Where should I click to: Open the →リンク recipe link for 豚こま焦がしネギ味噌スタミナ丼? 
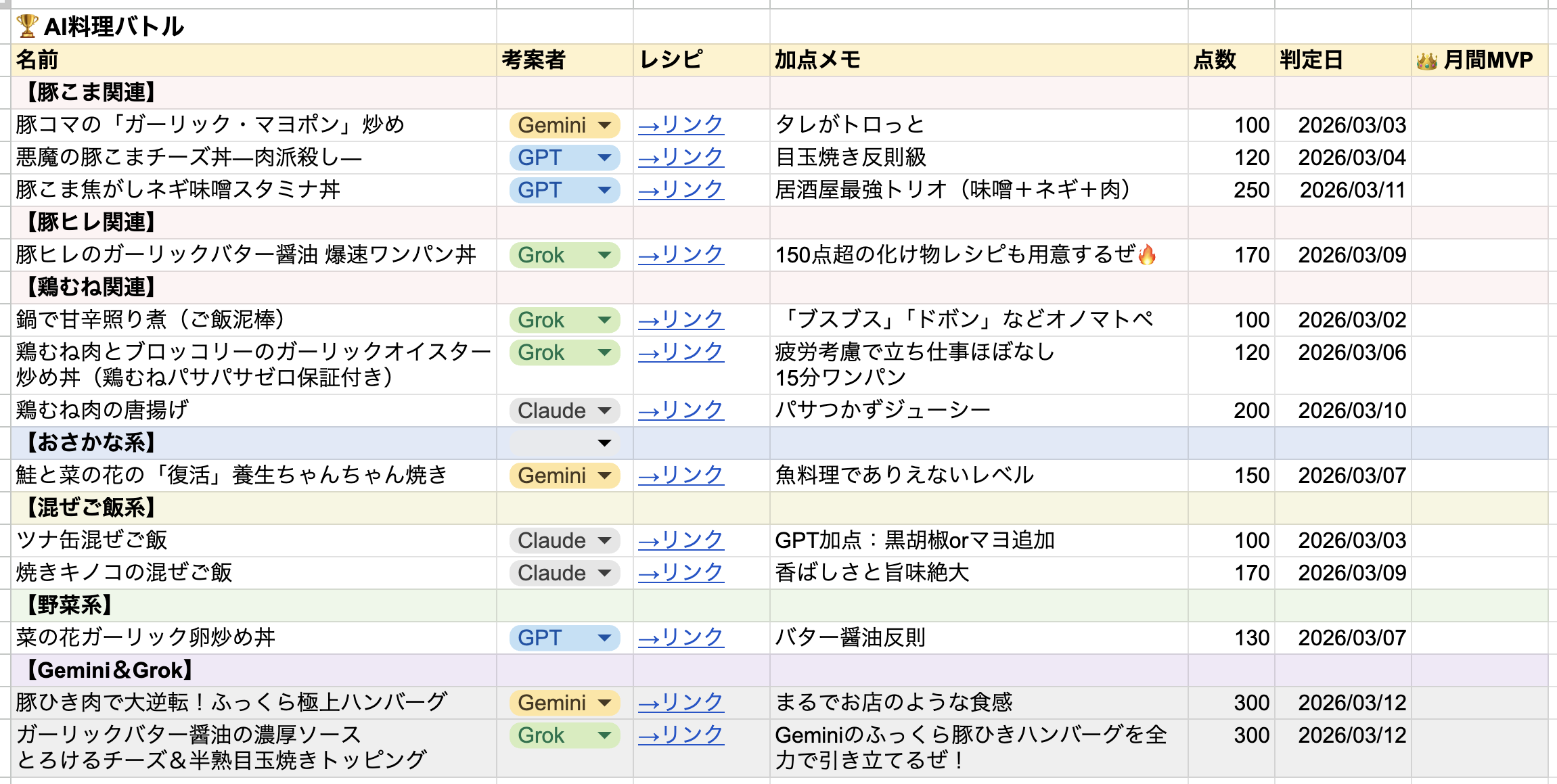tap(679, 190)
